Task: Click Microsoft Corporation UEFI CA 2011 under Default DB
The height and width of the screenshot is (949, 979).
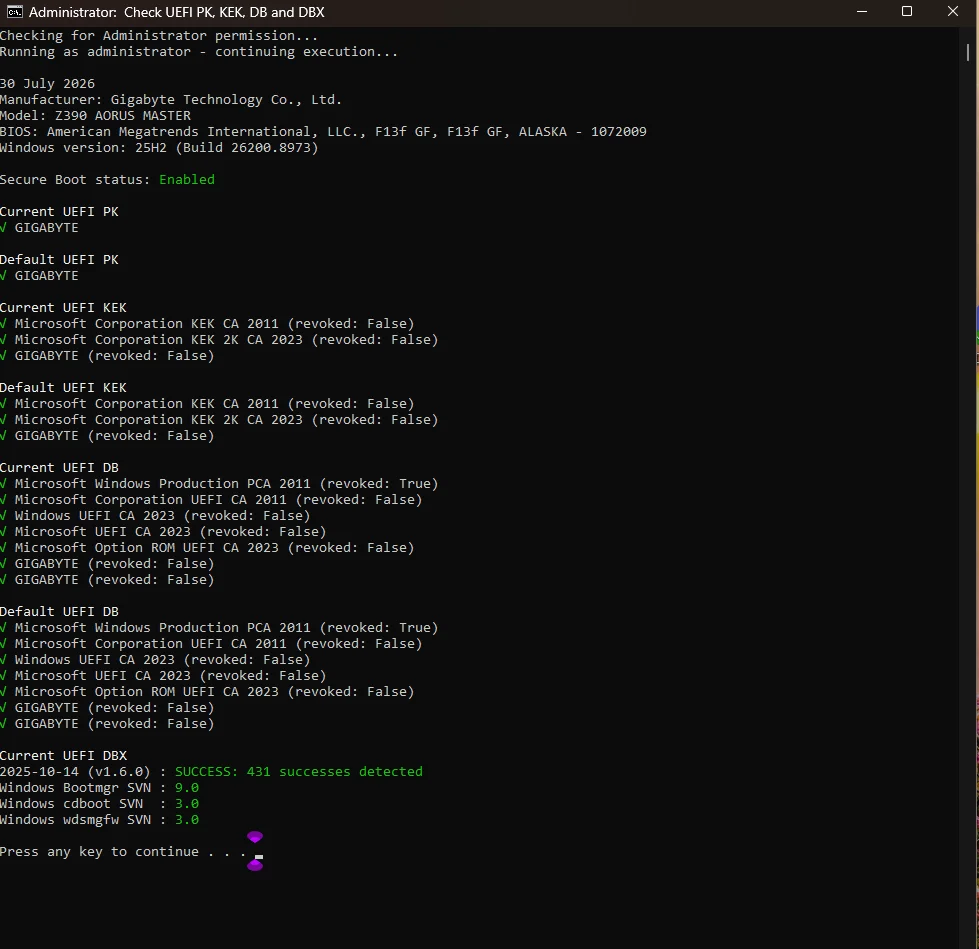Action: coord(218,644)
